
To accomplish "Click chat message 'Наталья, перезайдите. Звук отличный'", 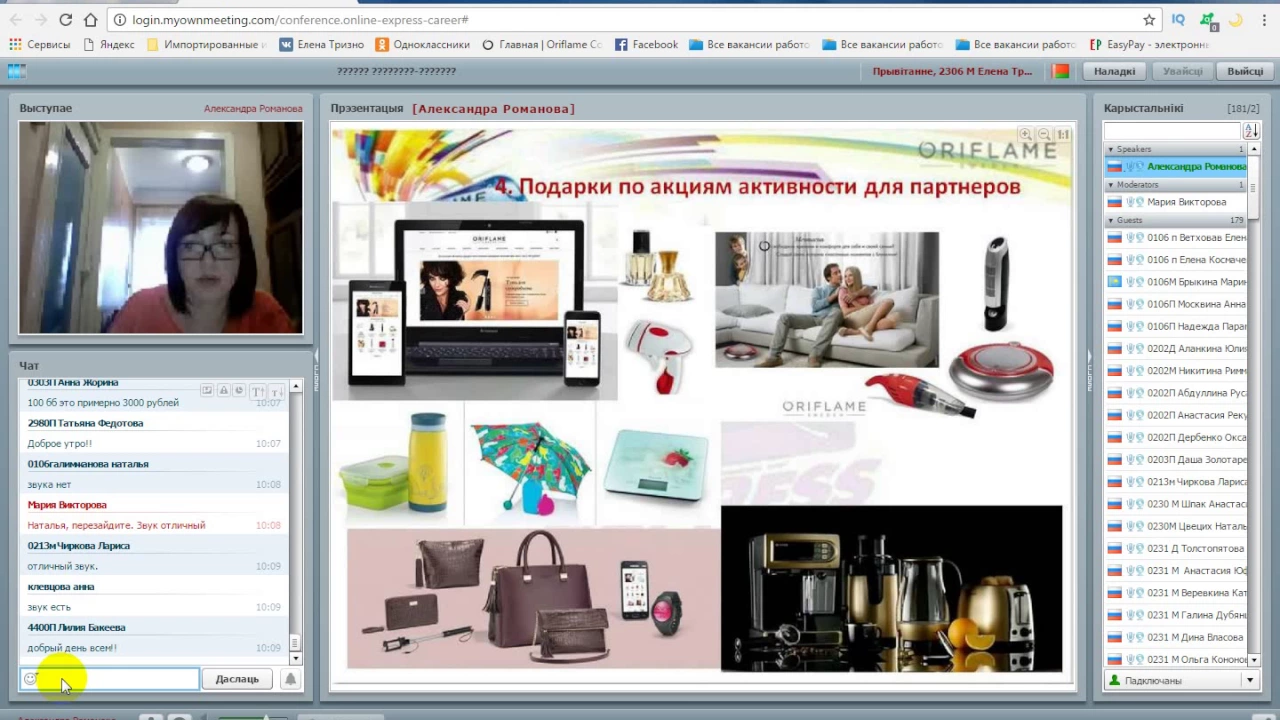I will [x=116, y=525].
